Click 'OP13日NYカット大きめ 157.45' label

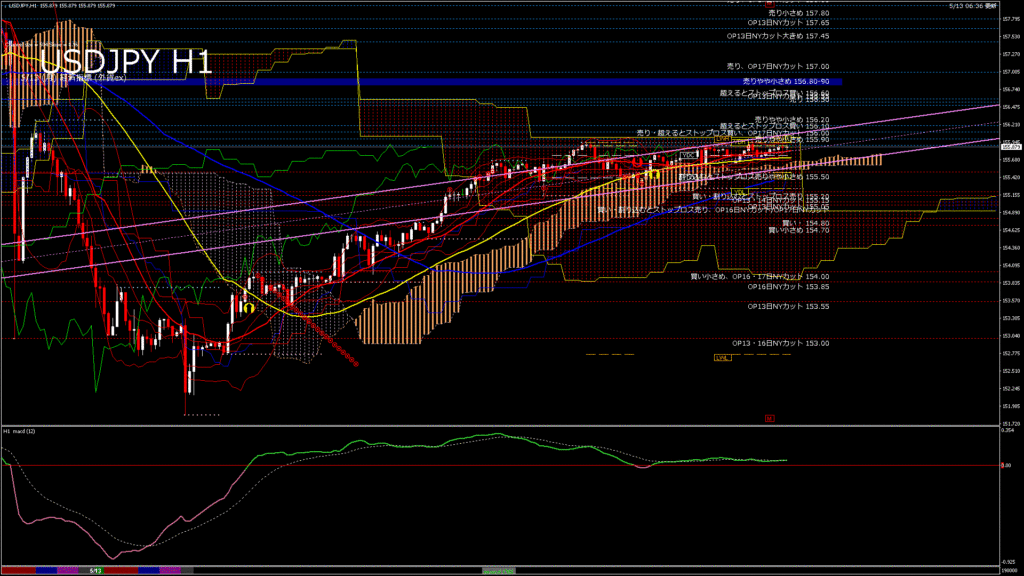point(778,37)
